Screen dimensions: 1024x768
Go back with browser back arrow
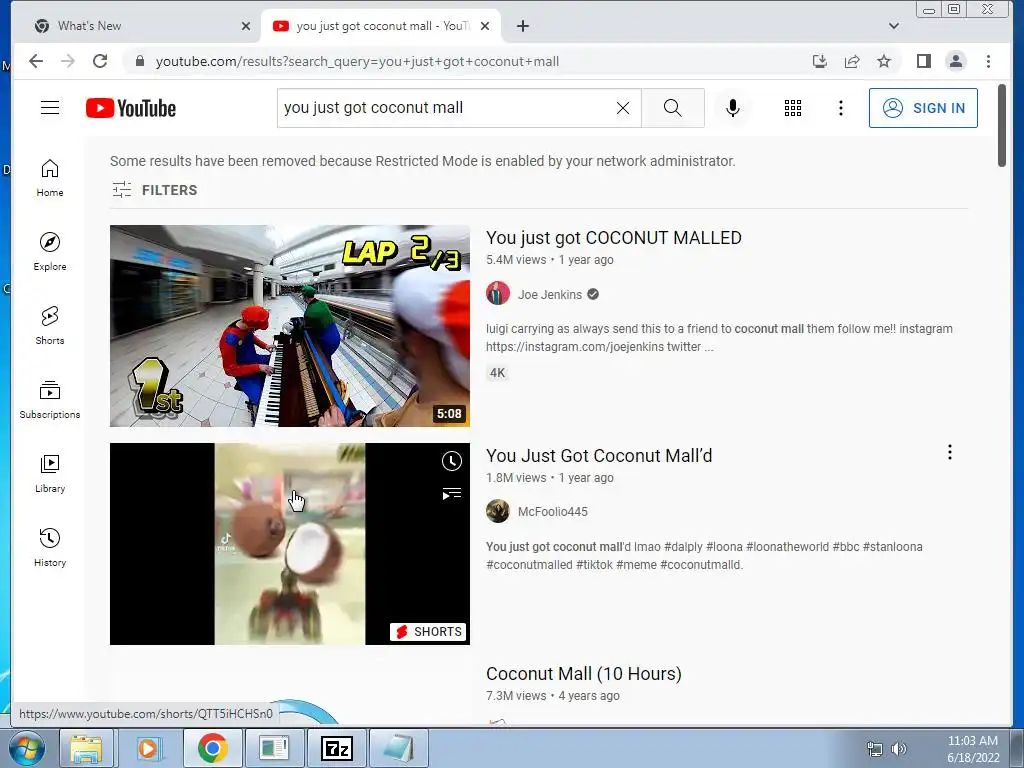tap(36, 61)
